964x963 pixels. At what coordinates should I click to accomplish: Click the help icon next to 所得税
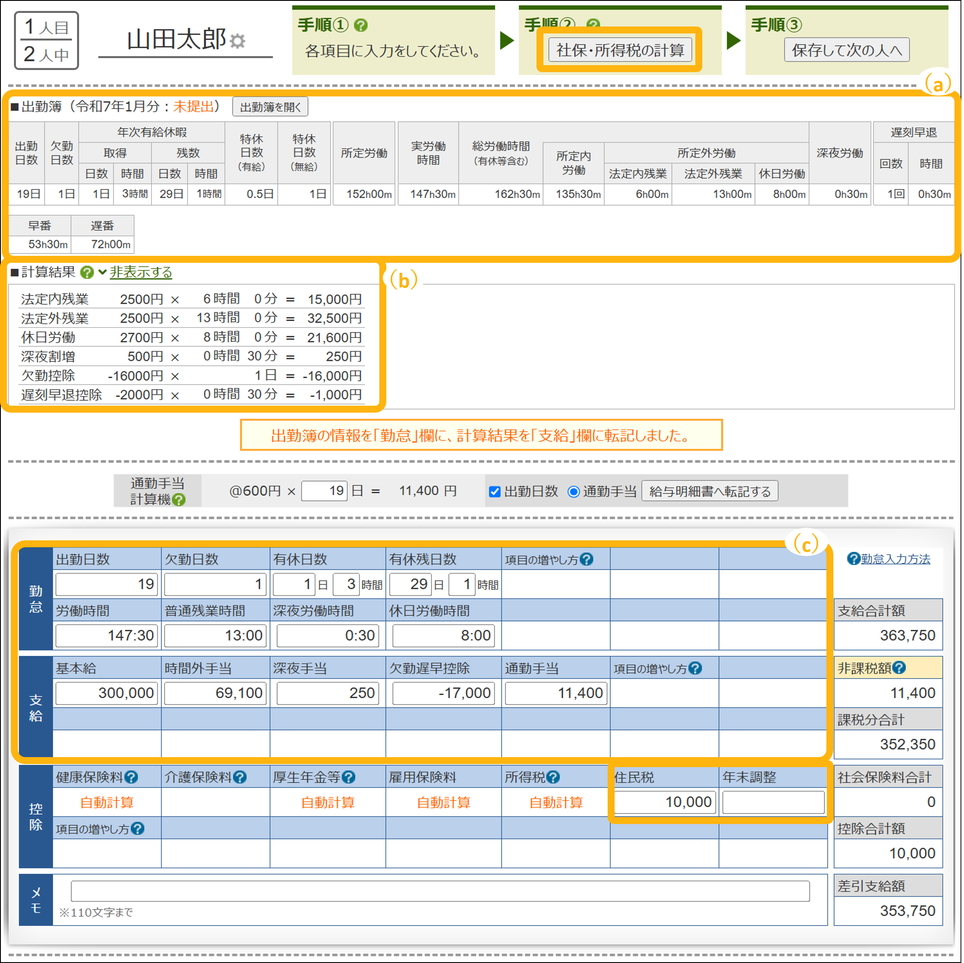pyautogui.click(x=553, y=777)
